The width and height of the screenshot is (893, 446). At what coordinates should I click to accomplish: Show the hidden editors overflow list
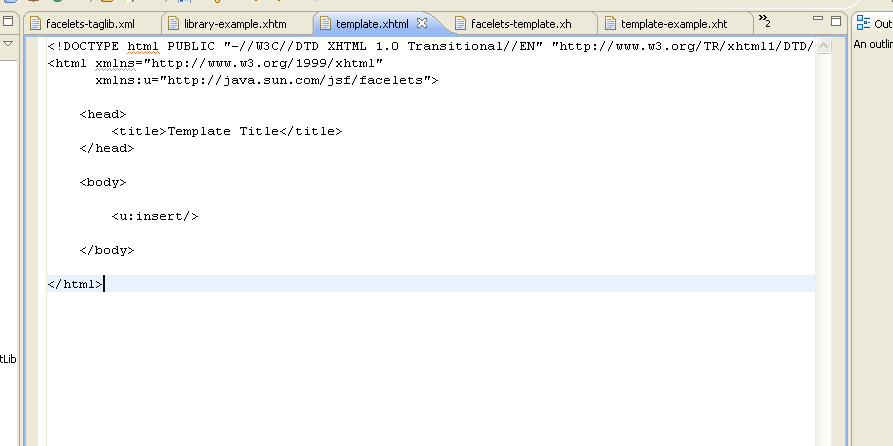coord(764,20)
